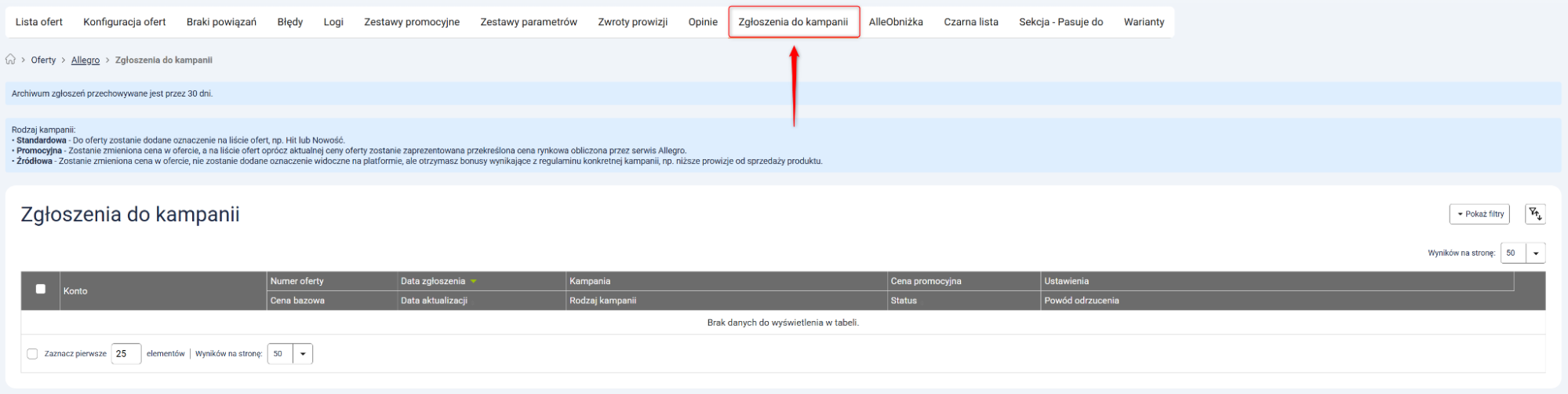Click the home icon in the breadcrumb
Image resolution: width=1568 pixels, height=394 pixels.
10,60
